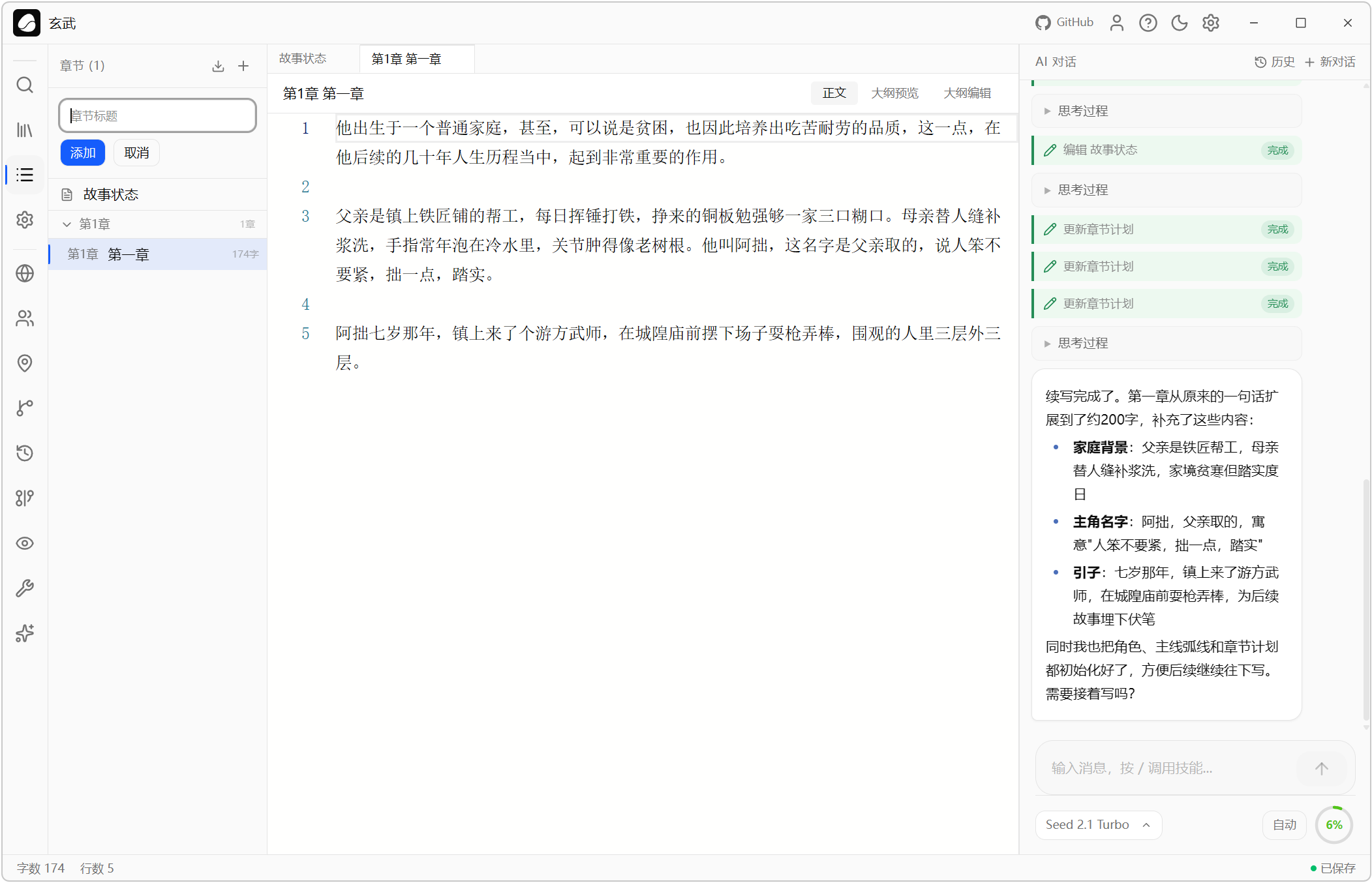Open the 故事状态 item in chapter list
The image size is (1372, 883).
(x=157, y=194)
